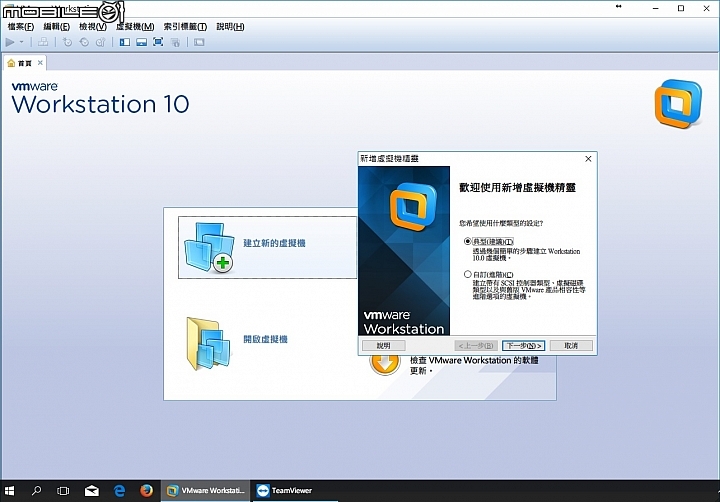Click the check VMware Workstation updates text
The image size is (720, 502).
(x=474, y=365)
